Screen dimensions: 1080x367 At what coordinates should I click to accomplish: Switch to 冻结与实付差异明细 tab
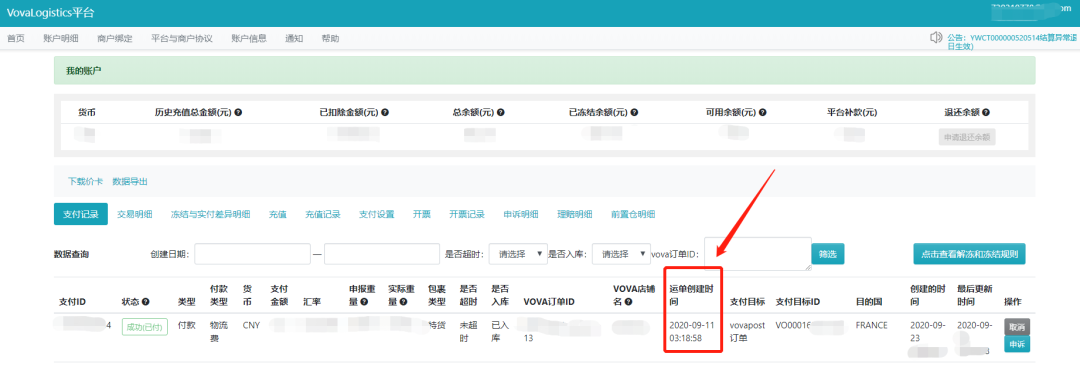(211, 214)
